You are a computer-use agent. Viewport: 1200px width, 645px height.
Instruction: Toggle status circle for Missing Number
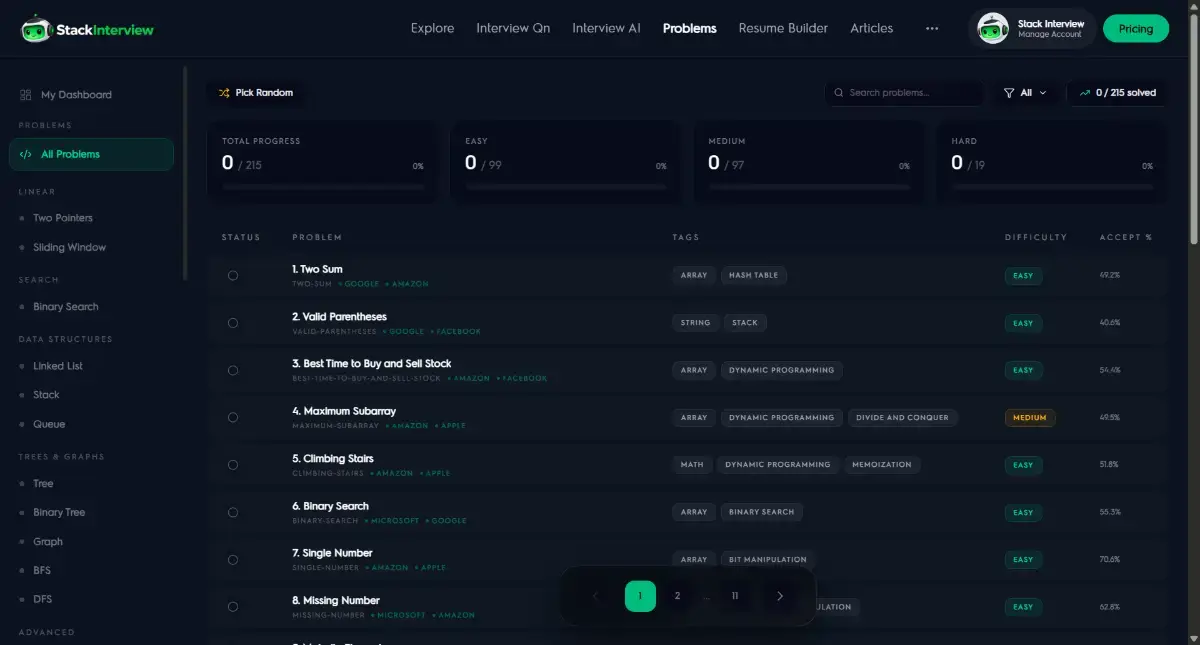(x=233, y=607)
